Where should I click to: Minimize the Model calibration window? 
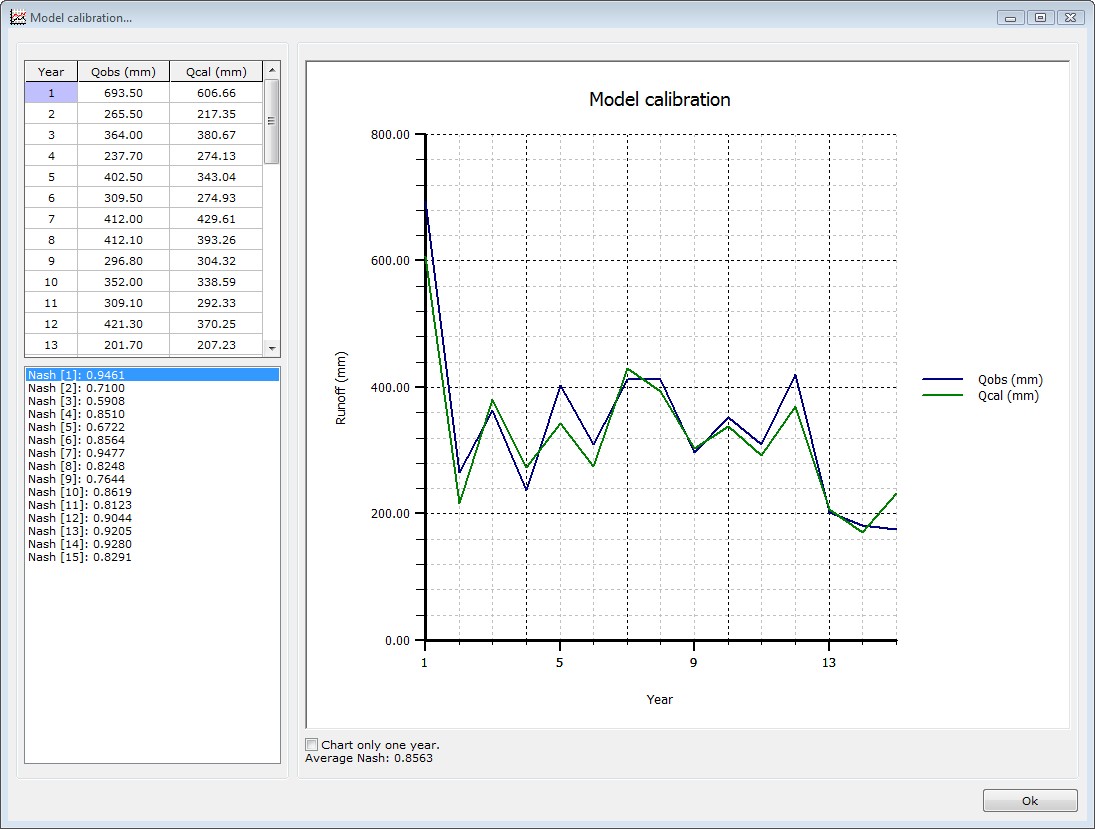coord(1012,18)
